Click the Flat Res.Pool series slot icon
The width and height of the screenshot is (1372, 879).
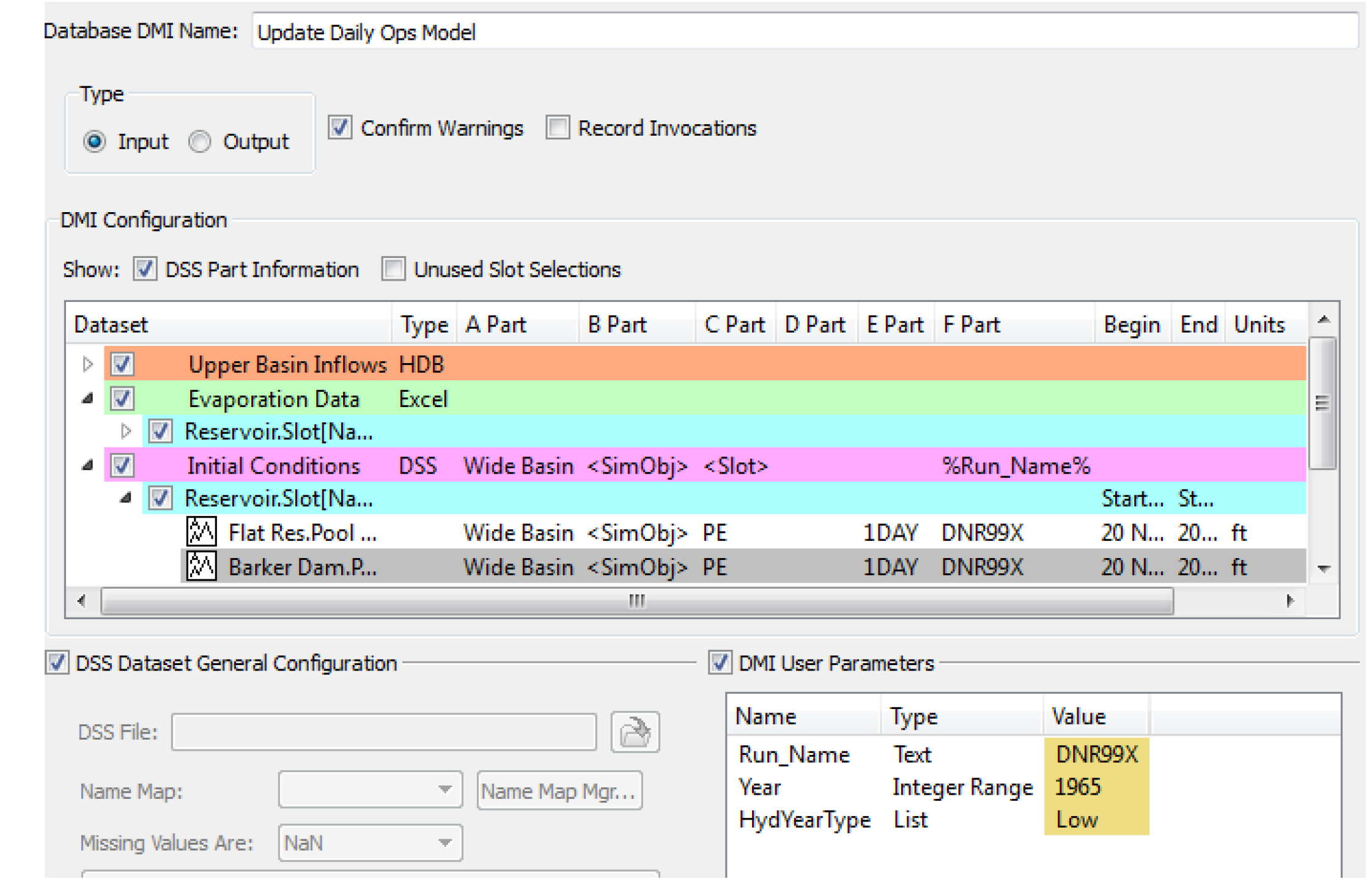coord(201,532)
